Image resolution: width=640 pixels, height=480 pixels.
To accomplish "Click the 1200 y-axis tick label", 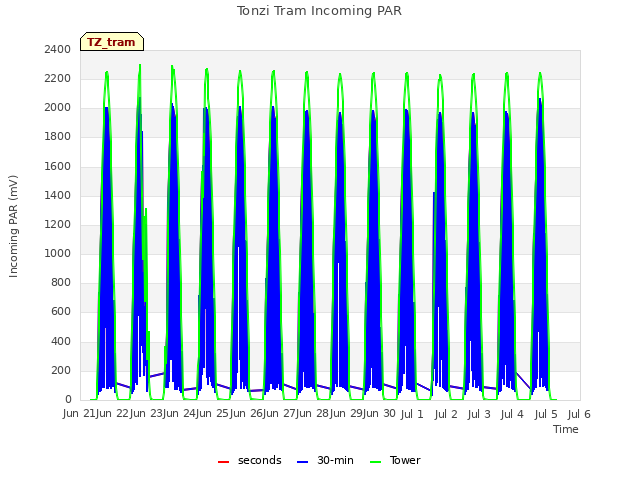I will click(58, 224).
